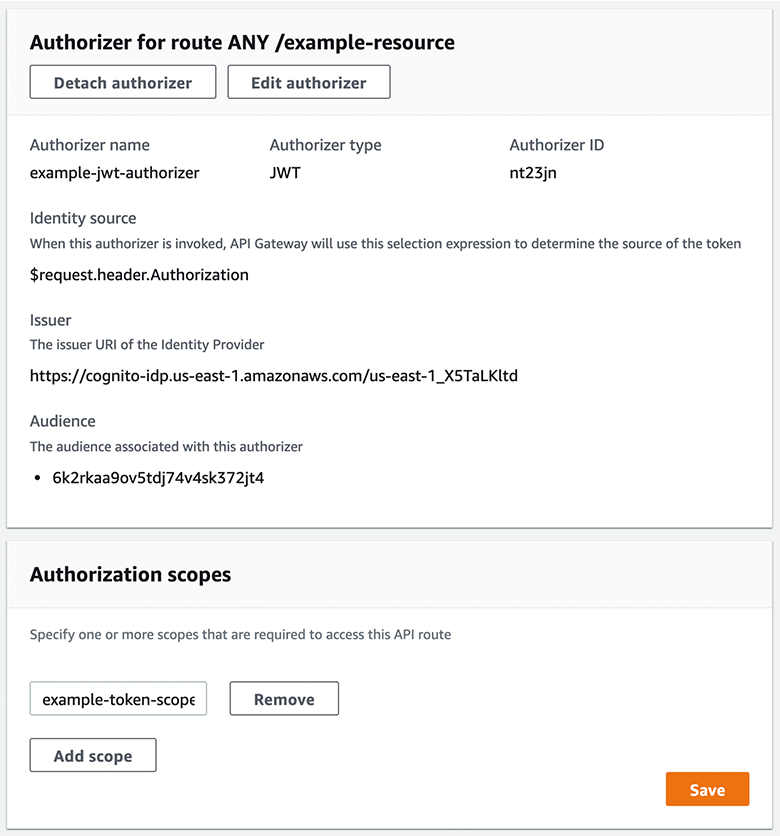
Task: Focus the scope name input field
Action: (118, 700)
